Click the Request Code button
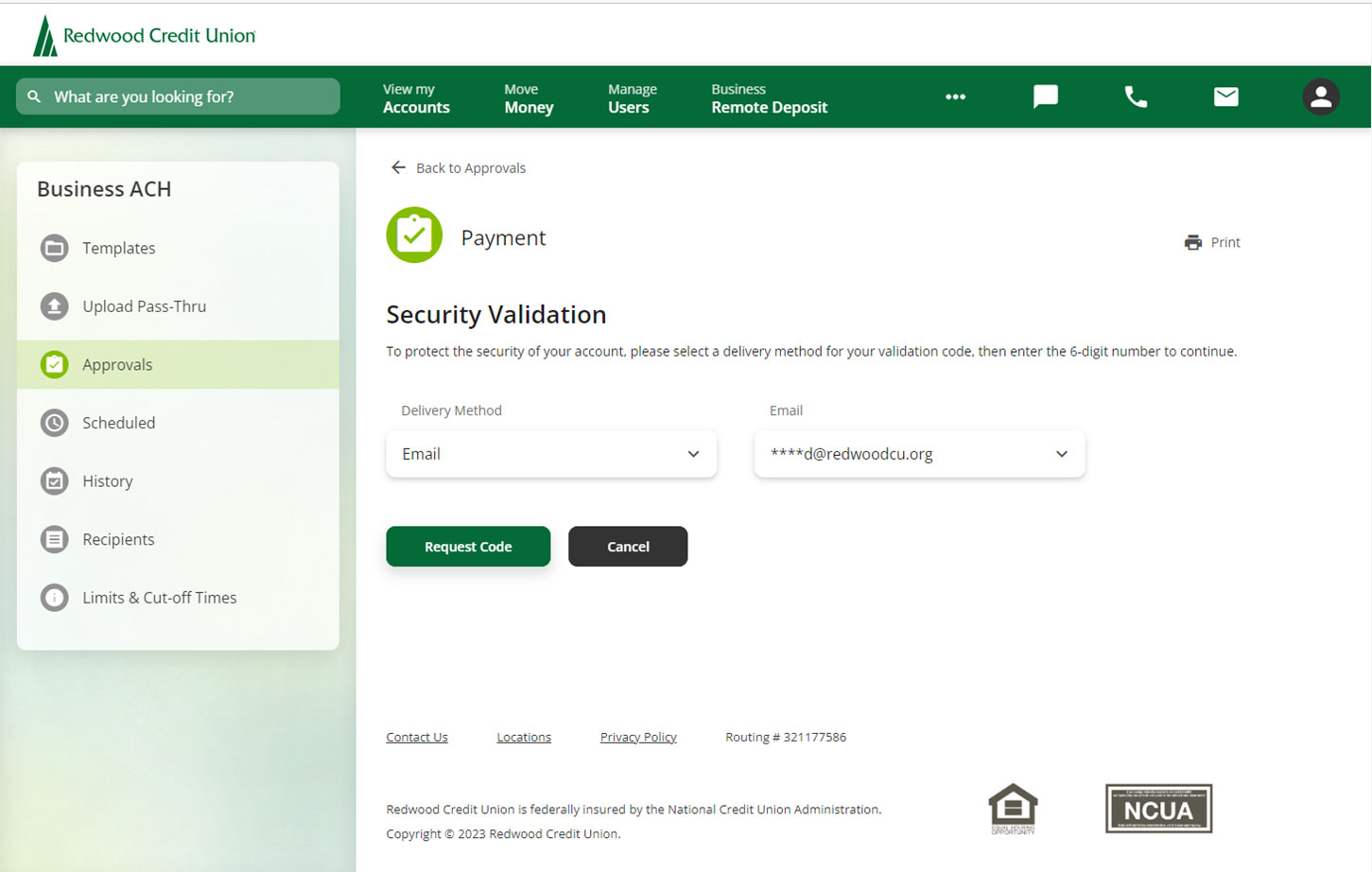The height and width of the screenshot is (872, 1372). click(x=468, y=547)
